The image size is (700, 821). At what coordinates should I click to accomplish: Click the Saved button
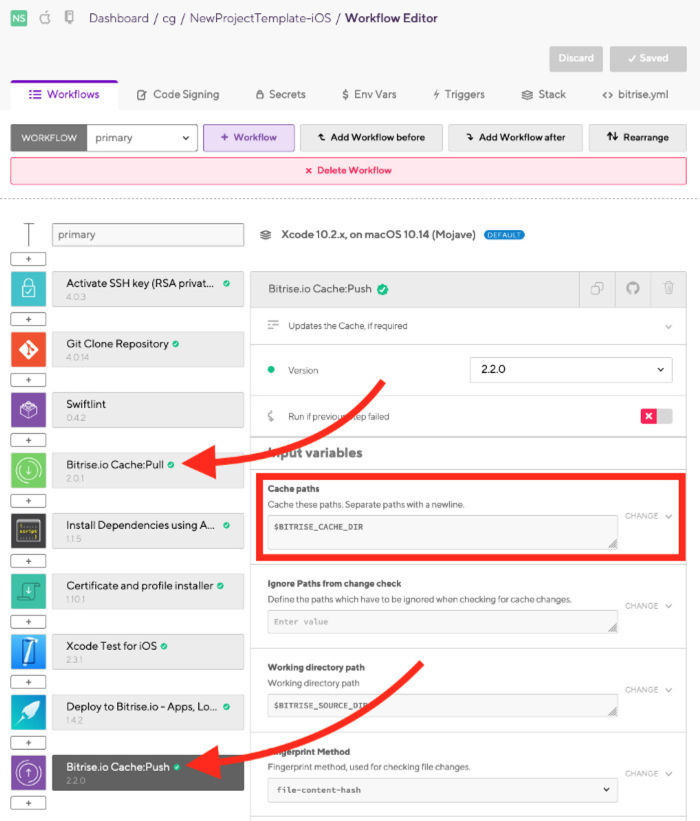(648, 59)
